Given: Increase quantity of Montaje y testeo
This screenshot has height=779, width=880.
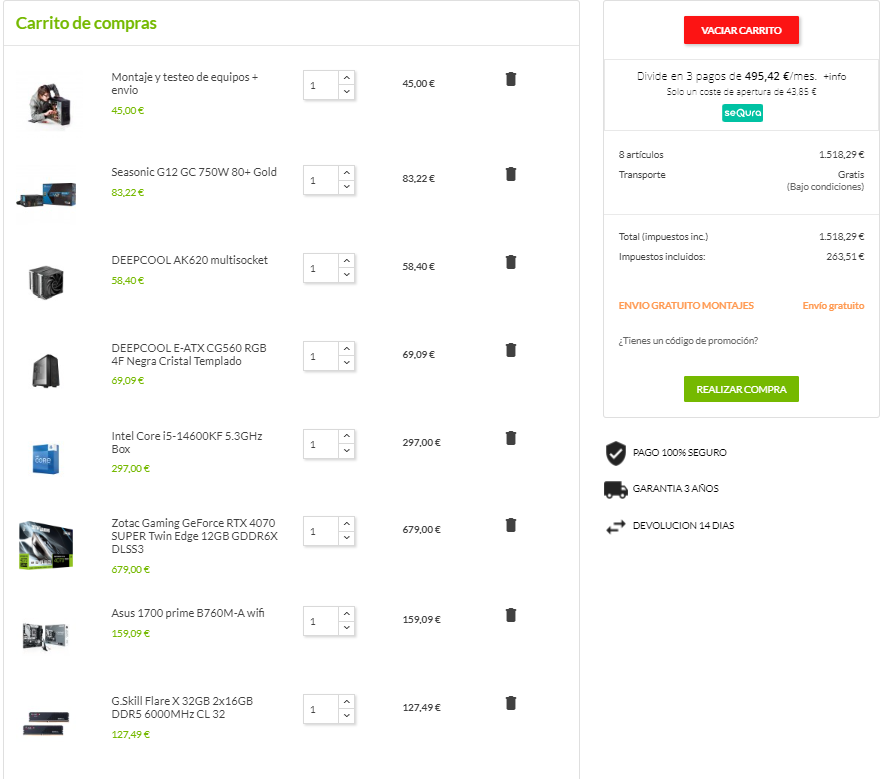Looking at the screenshot, I should [347, 78].
